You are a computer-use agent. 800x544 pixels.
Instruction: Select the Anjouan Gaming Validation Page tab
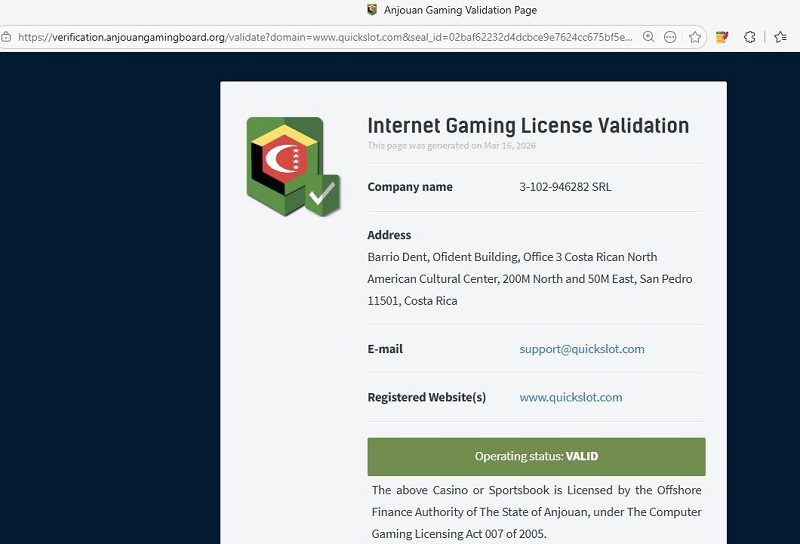(452, 10)
